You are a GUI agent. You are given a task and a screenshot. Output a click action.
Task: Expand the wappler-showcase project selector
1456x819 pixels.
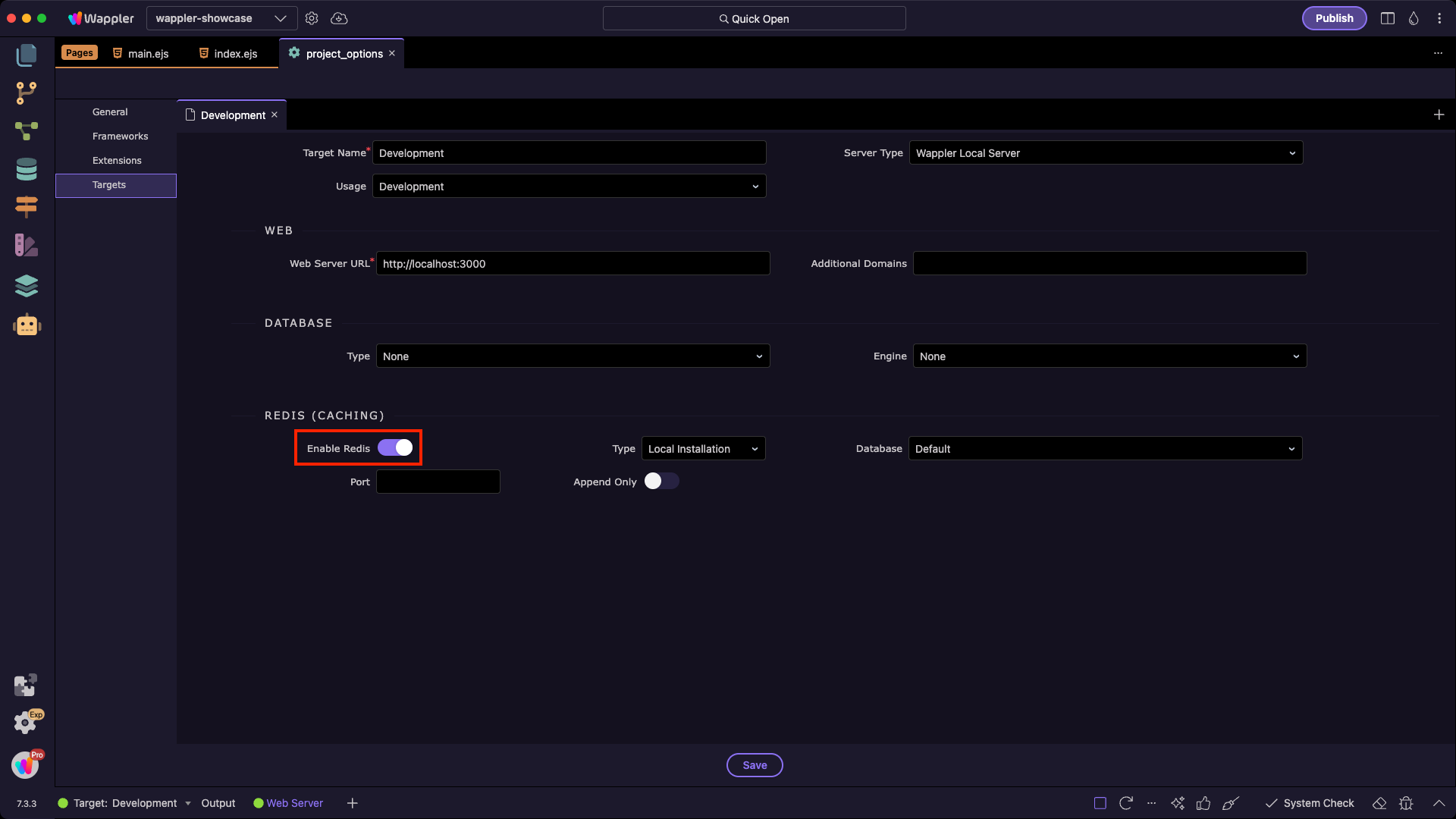point(220,18)
